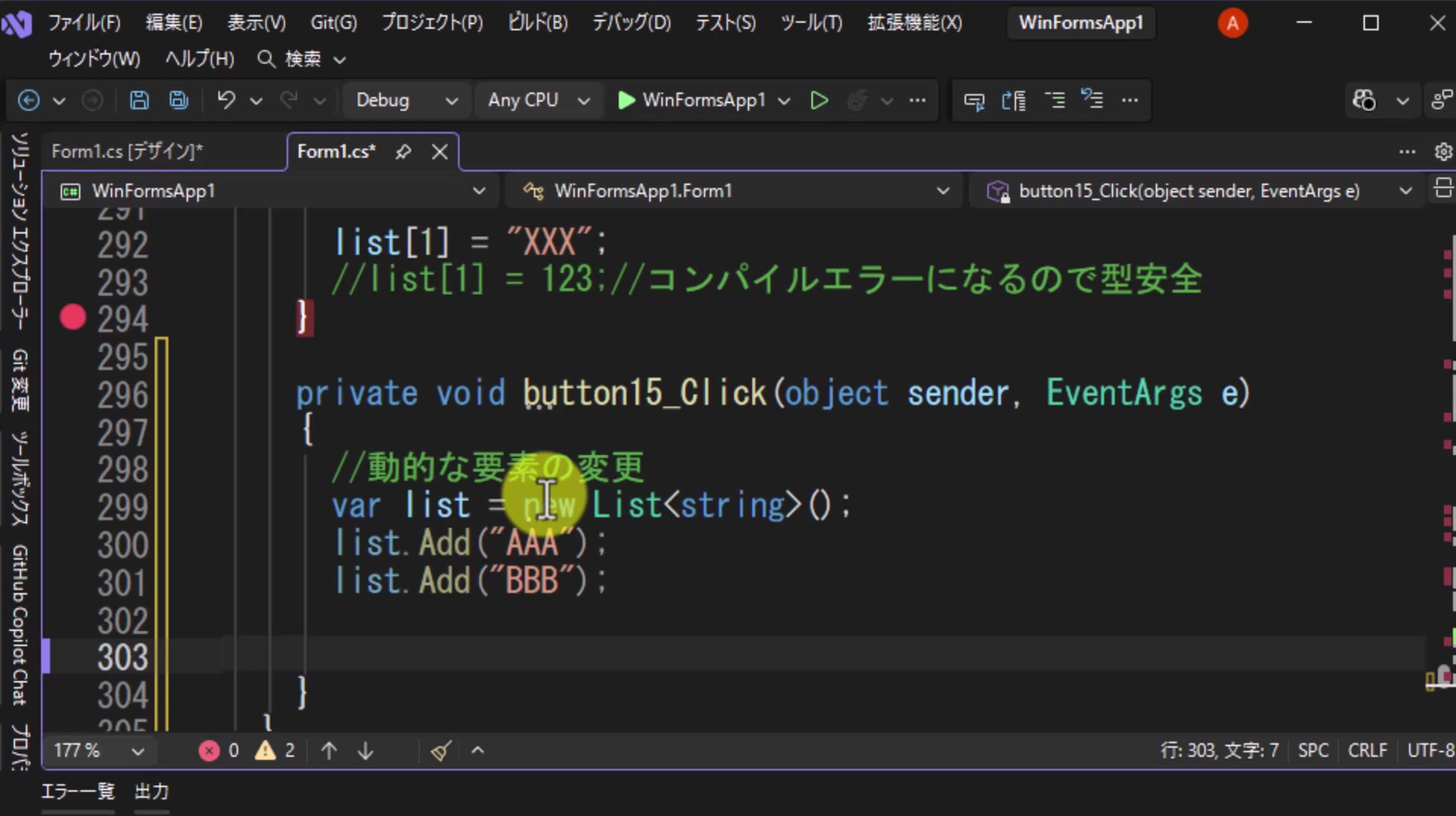
Task: Save all files with the double disk icon
Action: 179,100
